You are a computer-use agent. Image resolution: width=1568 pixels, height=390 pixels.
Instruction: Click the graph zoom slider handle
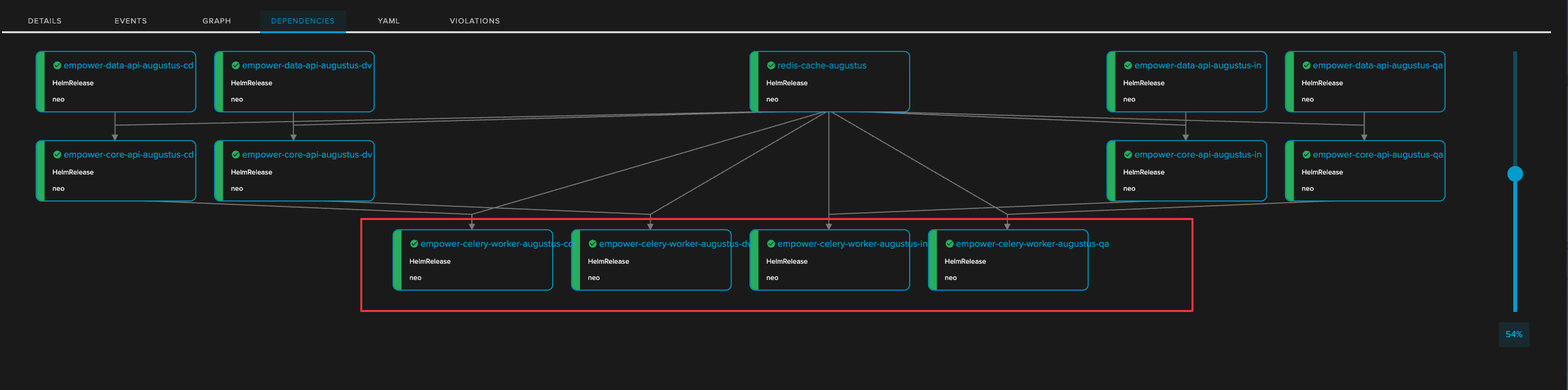(x=1515, y=174)
